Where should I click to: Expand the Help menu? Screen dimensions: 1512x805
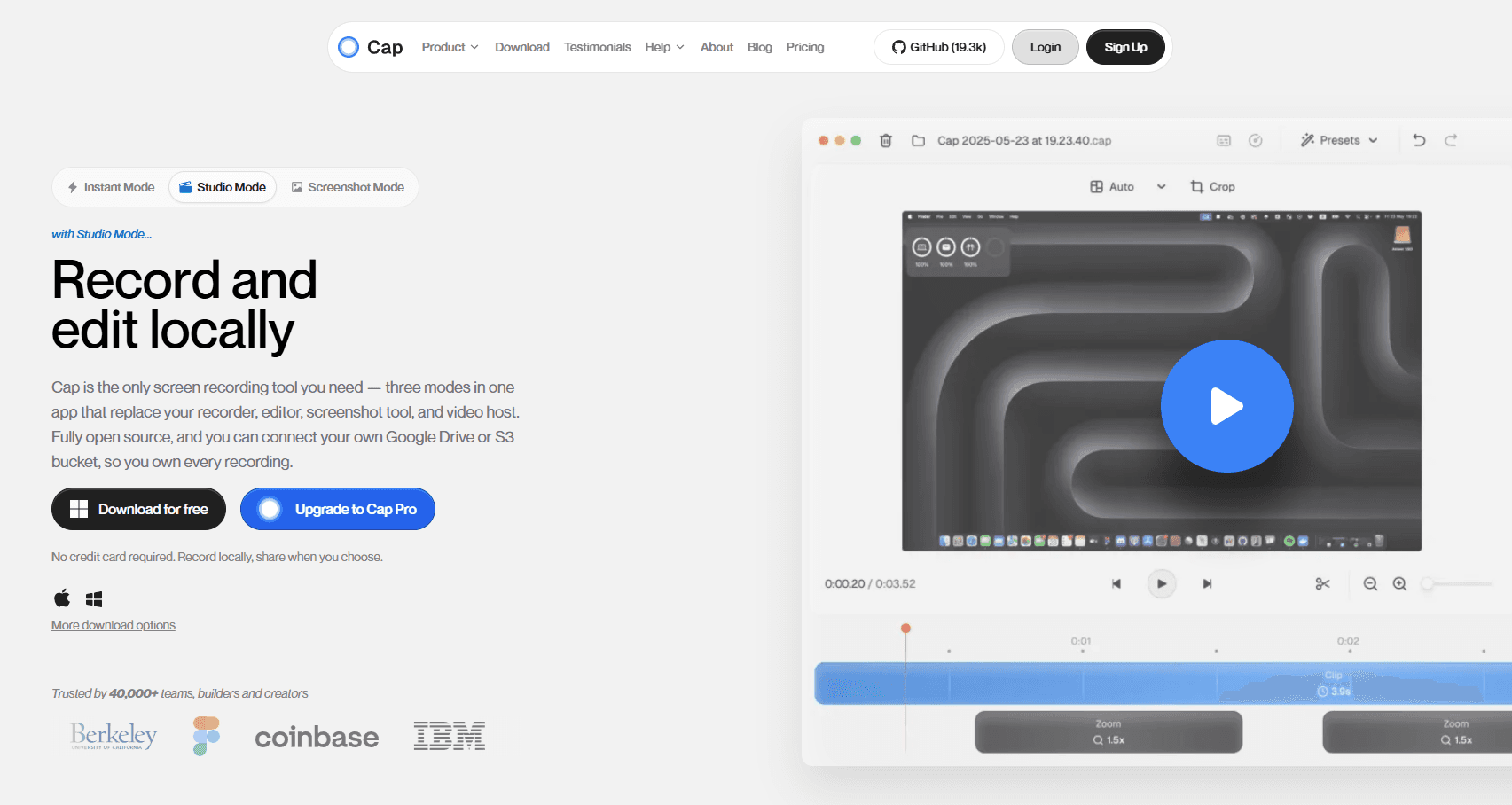pyautogui.click(x=664, y=47)
